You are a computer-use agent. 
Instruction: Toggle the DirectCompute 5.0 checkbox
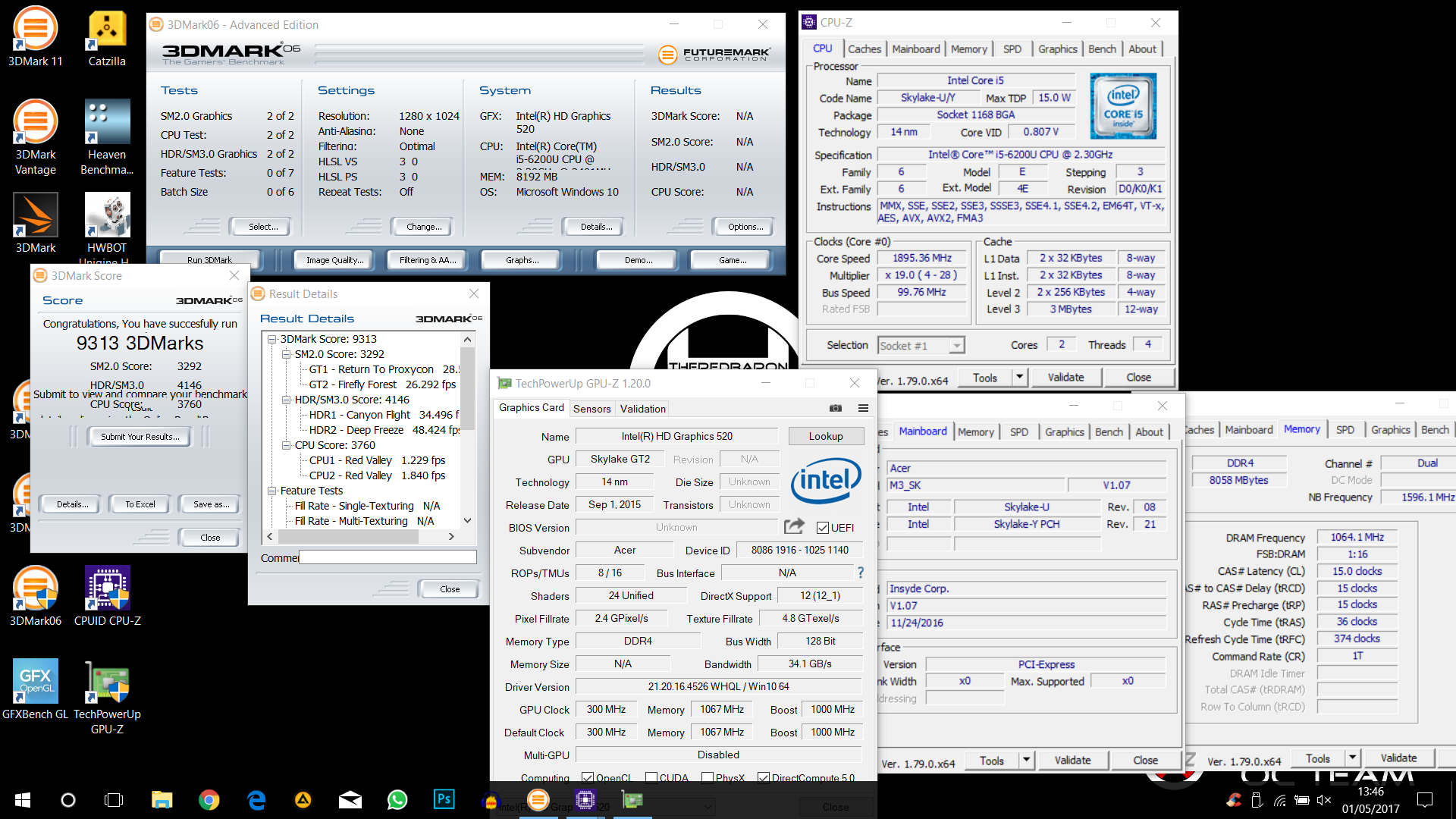click(764, 777)
